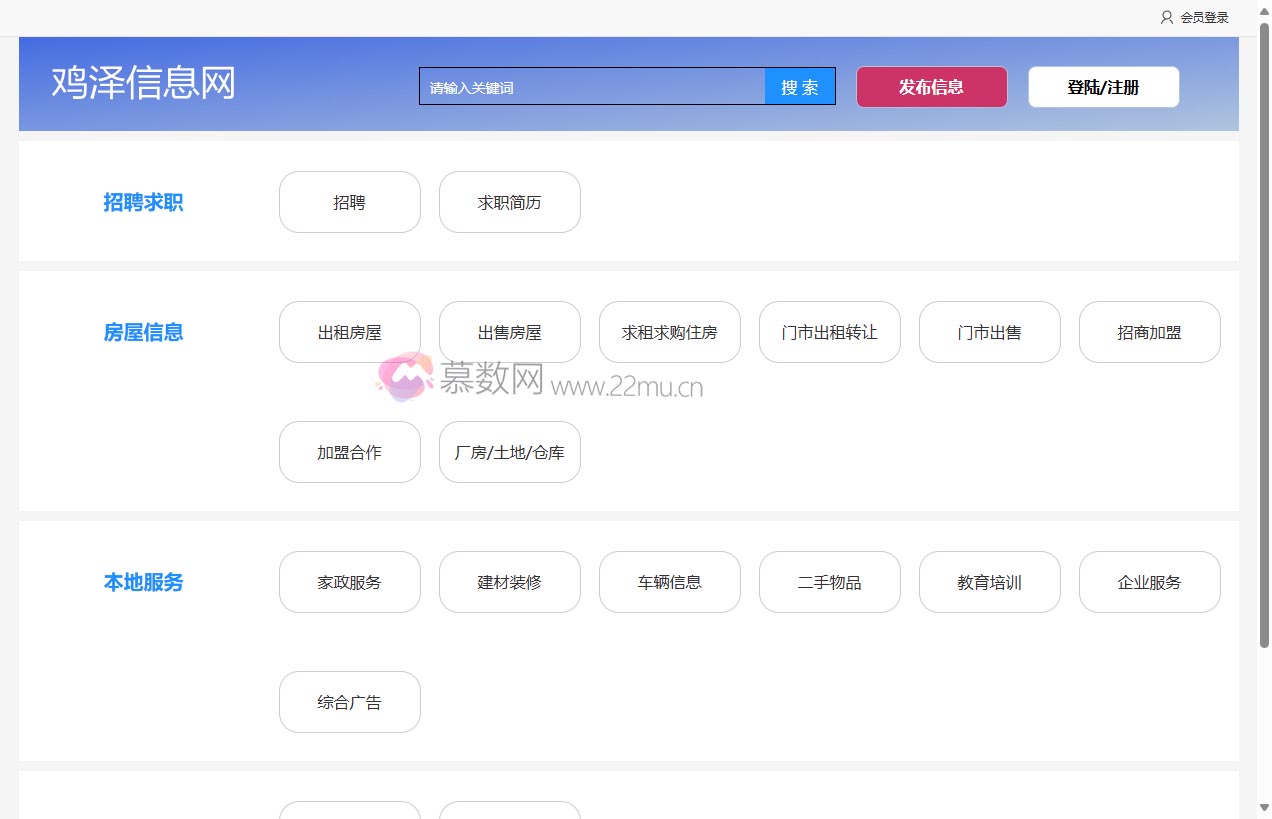This screenshot has height=819, width=1272.
Task: Browse 出租房屋 rental listings
Action: (x=349, y=332)
